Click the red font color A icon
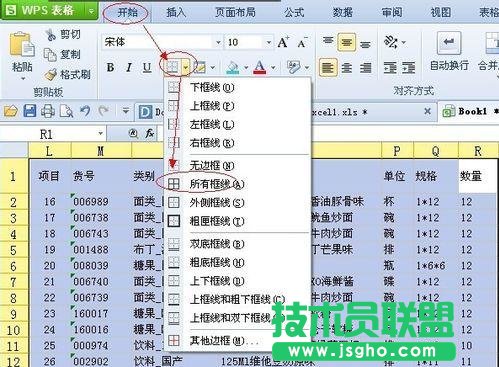499x367 pixels. coord(260,68)
